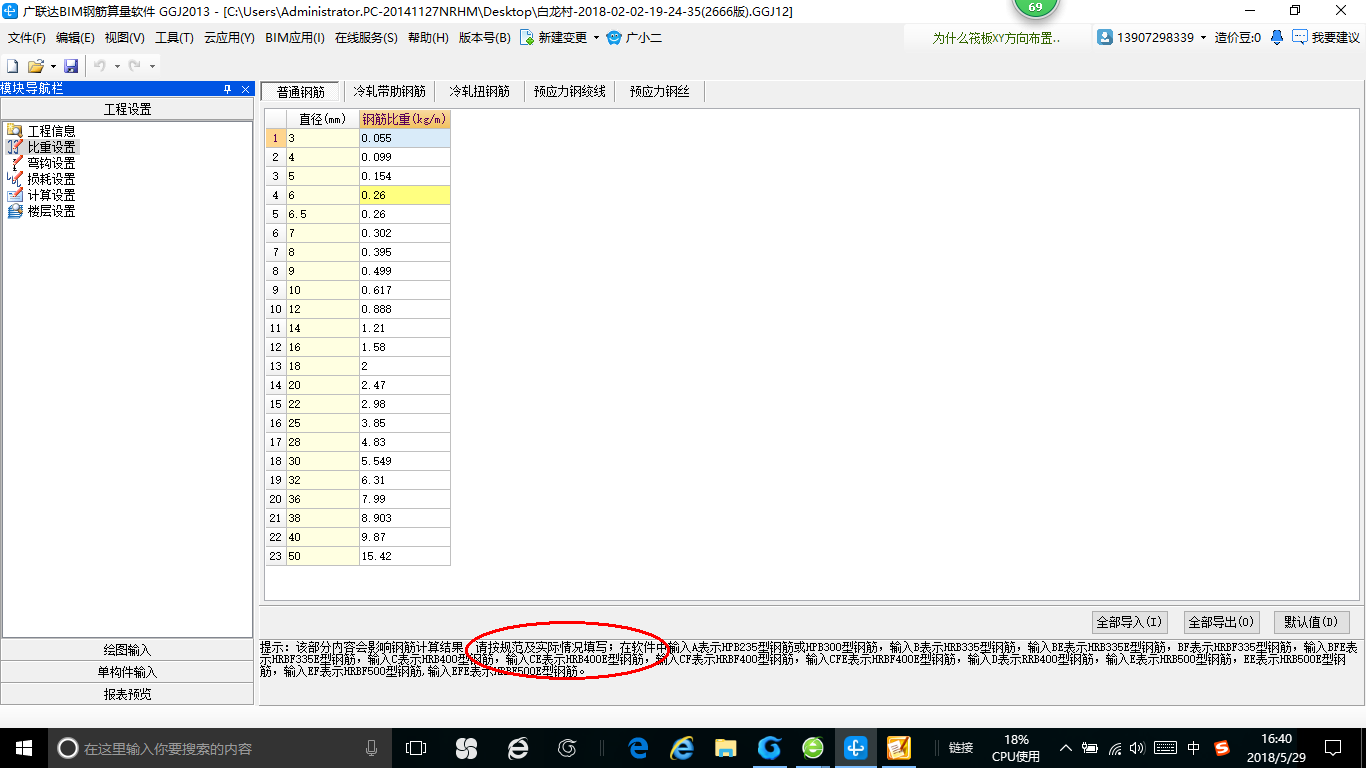The height and width of the screenshot is (768, 1366).
Task: Expand the redo history dropdown arrow
Action: [152, 66]
